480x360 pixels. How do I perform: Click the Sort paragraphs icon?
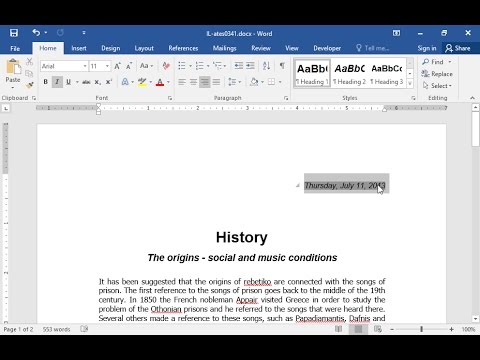pos(266,66)
